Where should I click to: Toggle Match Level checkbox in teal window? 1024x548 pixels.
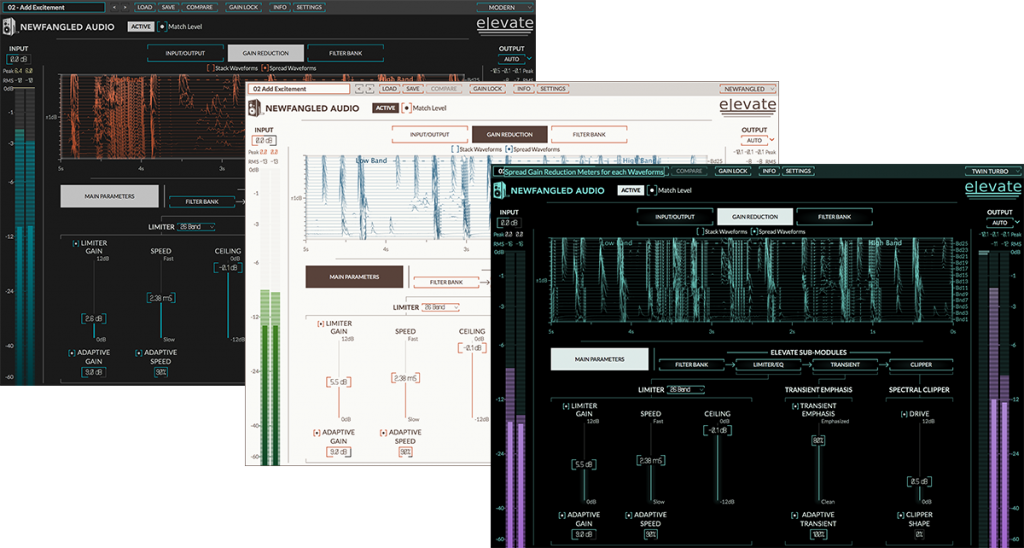coord(653,190)
